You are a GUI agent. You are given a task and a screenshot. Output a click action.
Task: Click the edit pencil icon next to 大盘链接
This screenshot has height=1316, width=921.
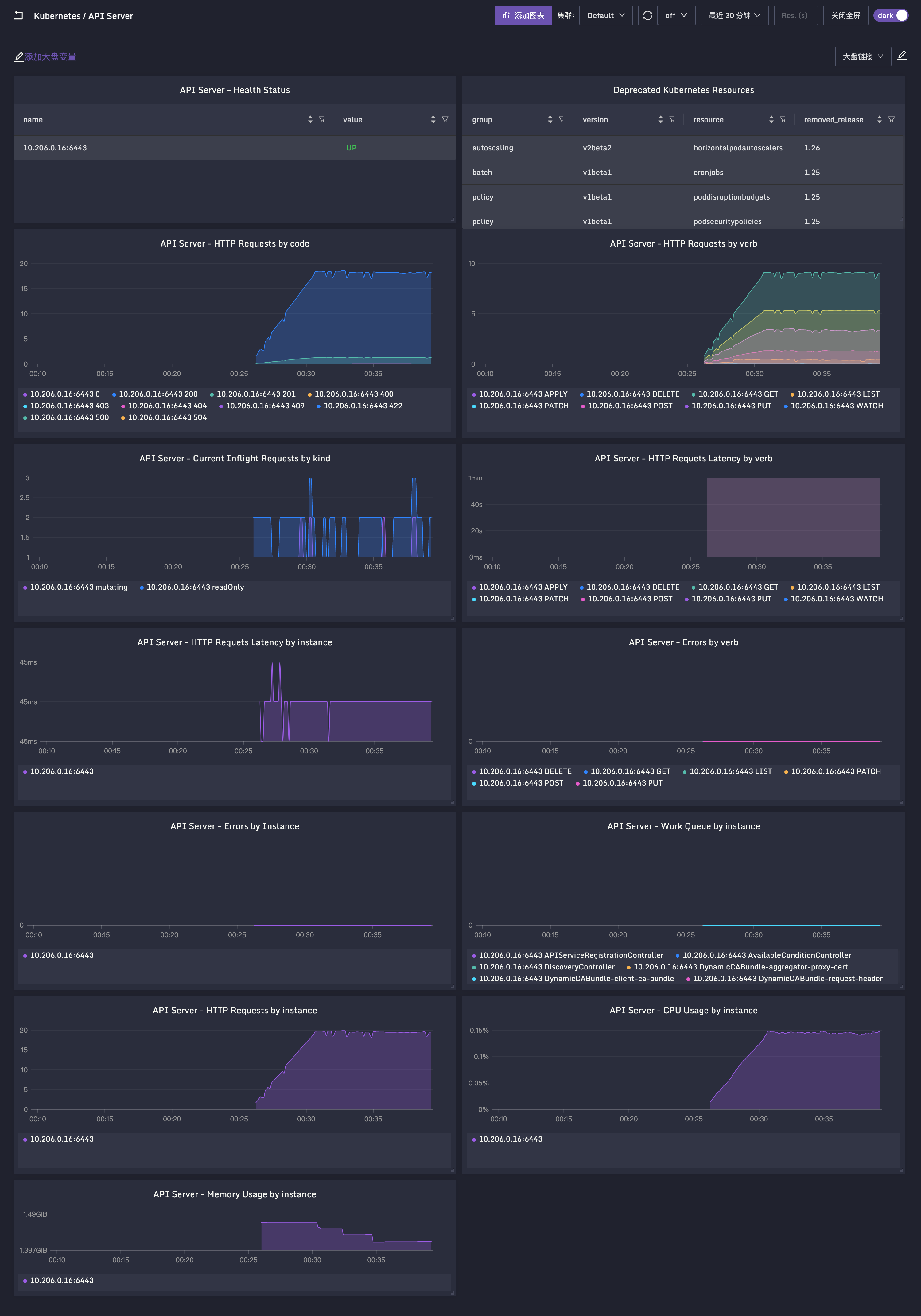point(902,56)
